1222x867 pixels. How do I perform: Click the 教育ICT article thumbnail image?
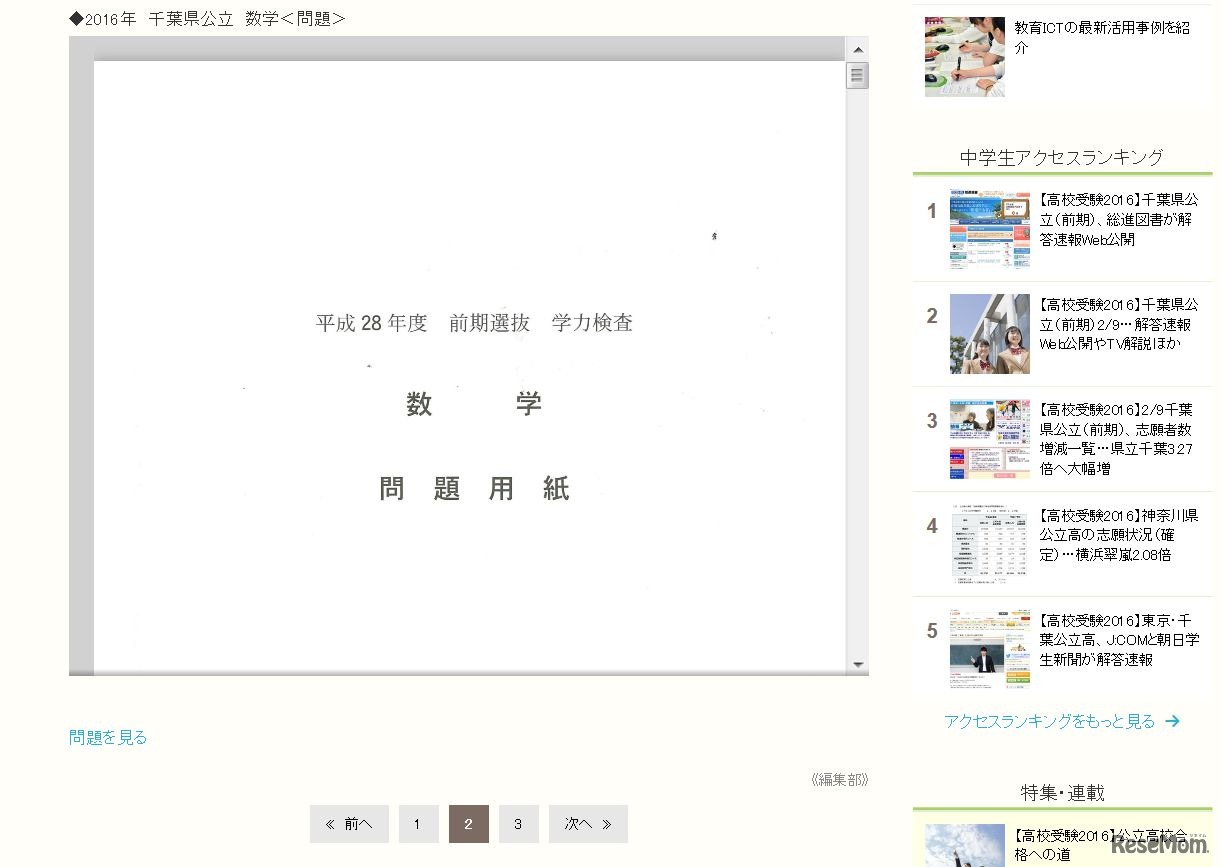[x=963, y=56]
